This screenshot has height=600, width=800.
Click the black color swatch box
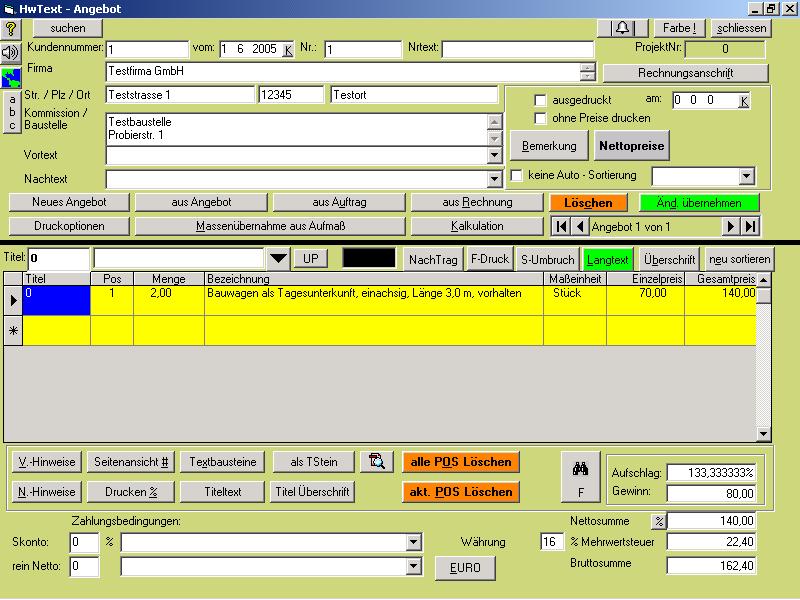pyautogui.click(x=369, y=258)
